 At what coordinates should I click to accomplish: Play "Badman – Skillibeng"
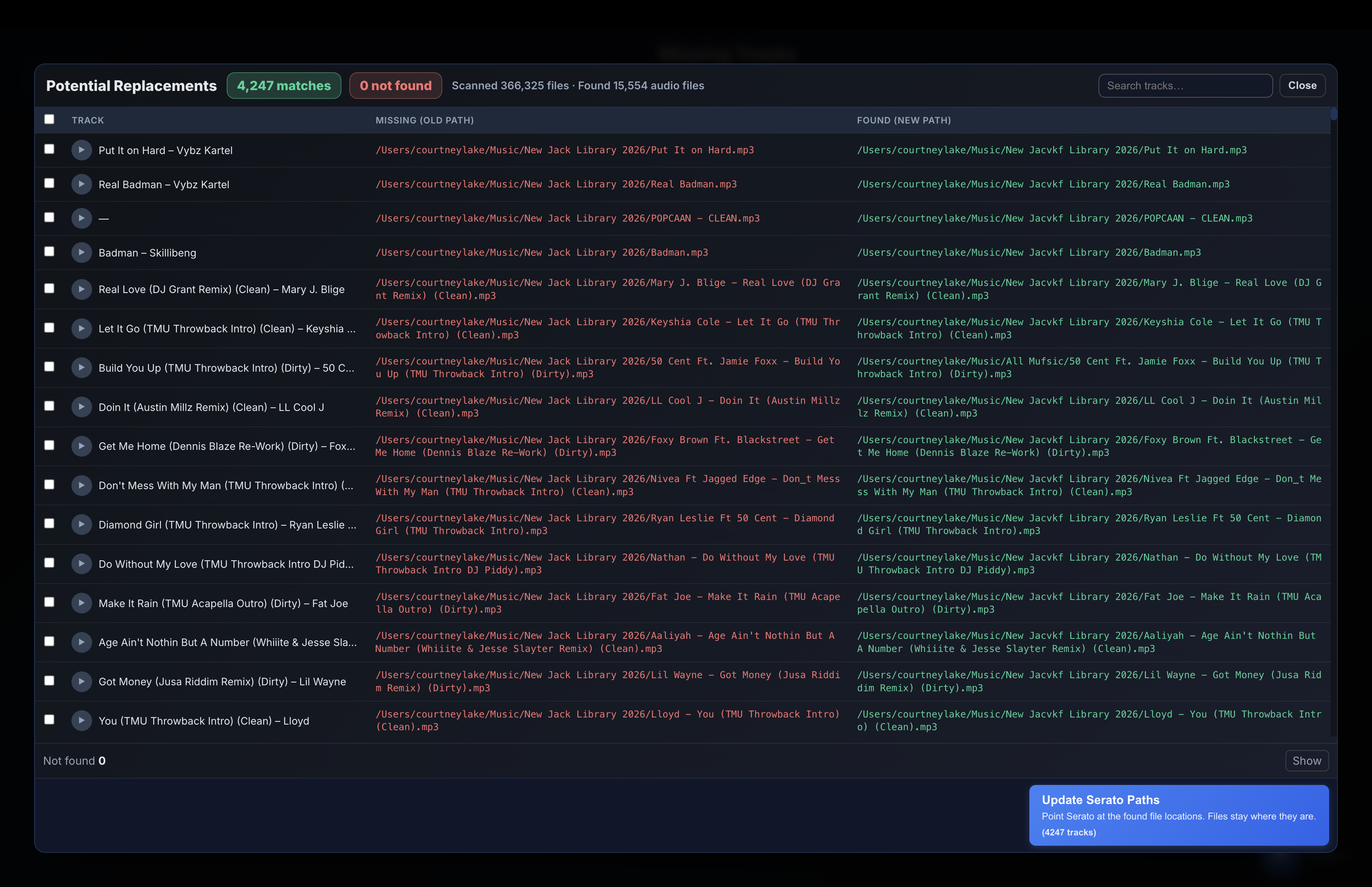pos(81,252)
